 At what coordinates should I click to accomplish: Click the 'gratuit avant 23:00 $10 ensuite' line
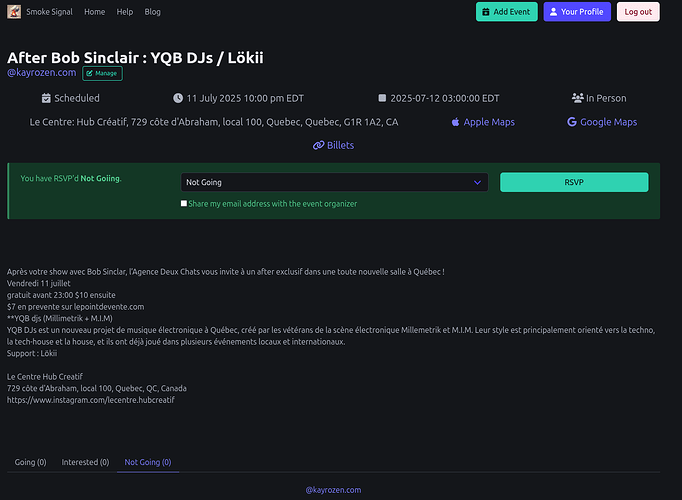click(61, 295)
